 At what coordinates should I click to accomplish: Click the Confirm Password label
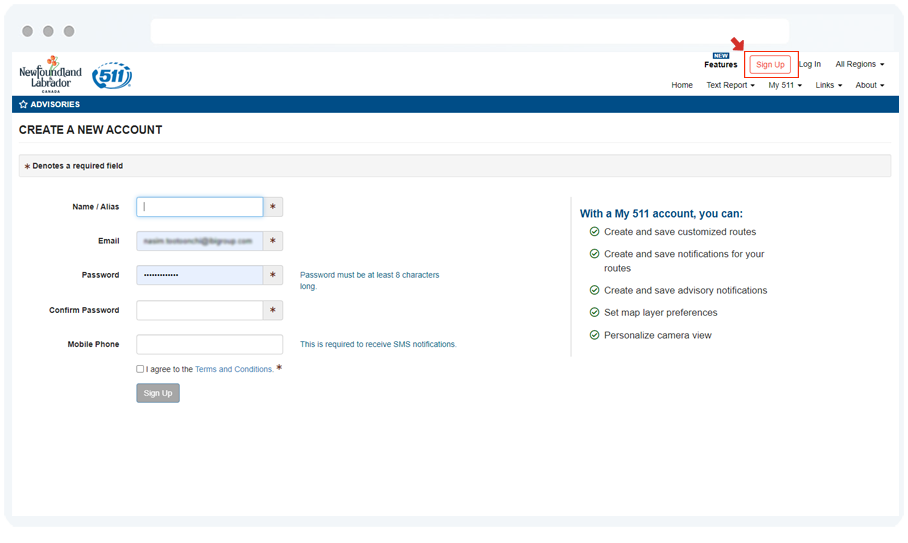[84, 310]
